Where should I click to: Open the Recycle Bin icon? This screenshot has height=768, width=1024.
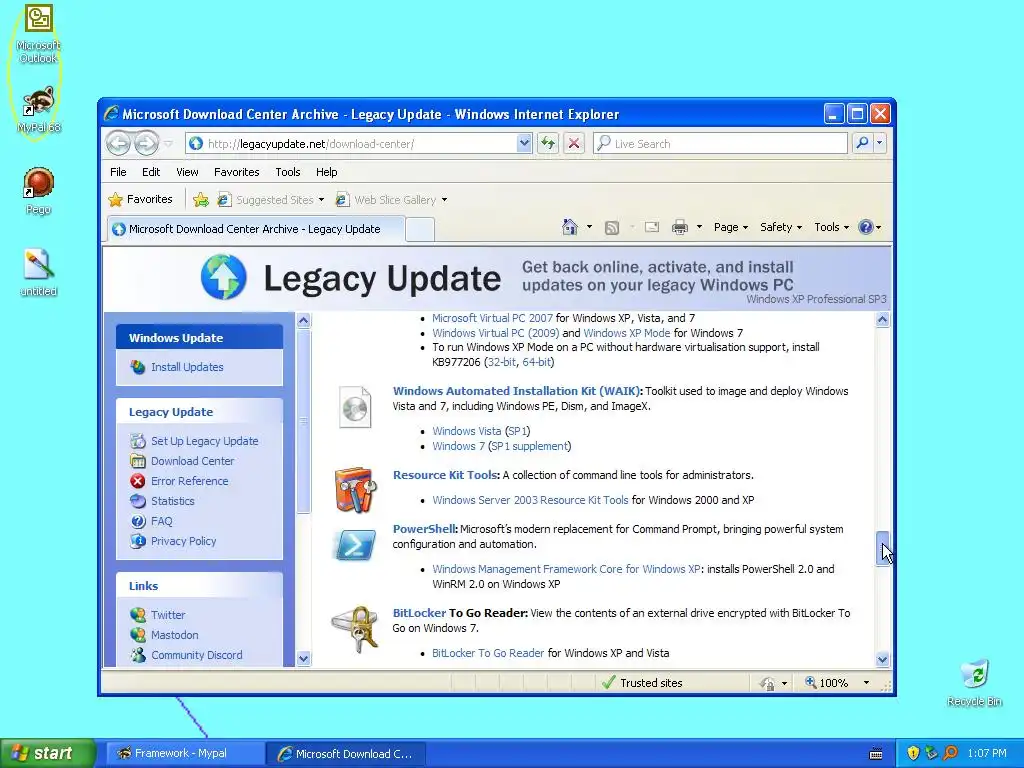click(974, 683)
